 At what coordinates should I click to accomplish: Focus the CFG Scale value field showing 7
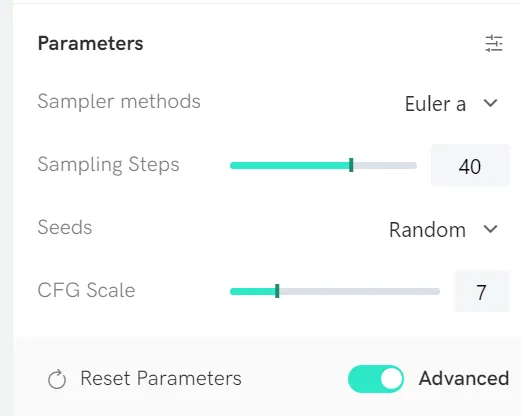(x=482, y=291)
